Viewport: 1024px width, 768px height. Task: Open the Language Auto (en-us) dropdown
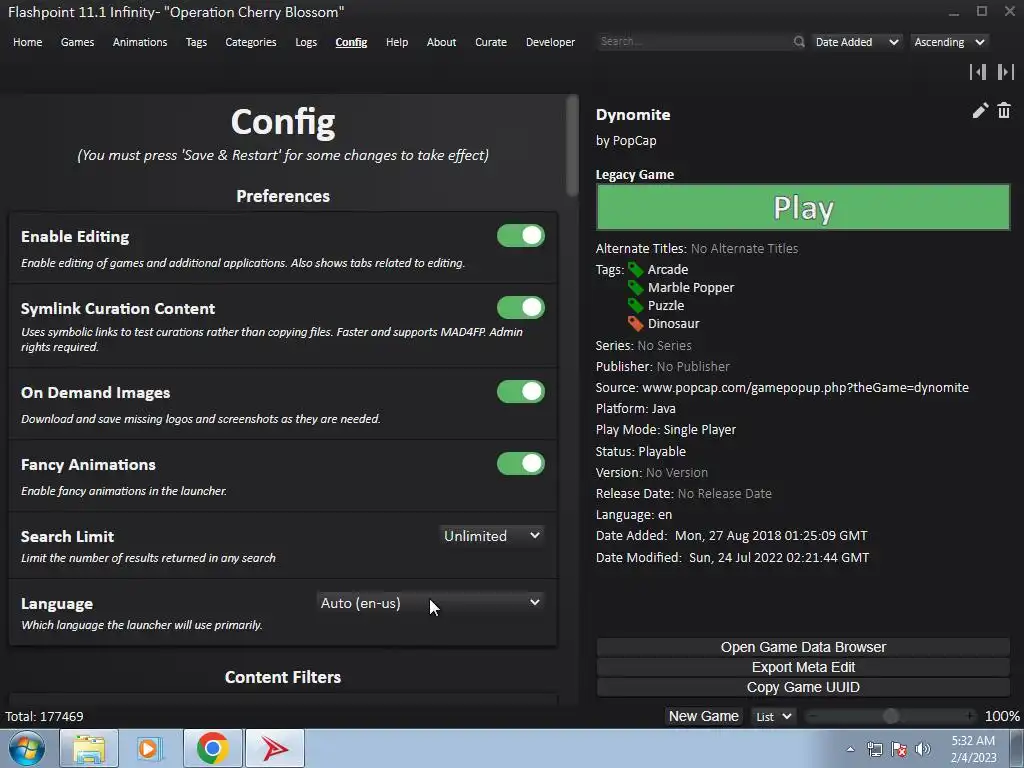pyautogui.click(x=430, y=603)
